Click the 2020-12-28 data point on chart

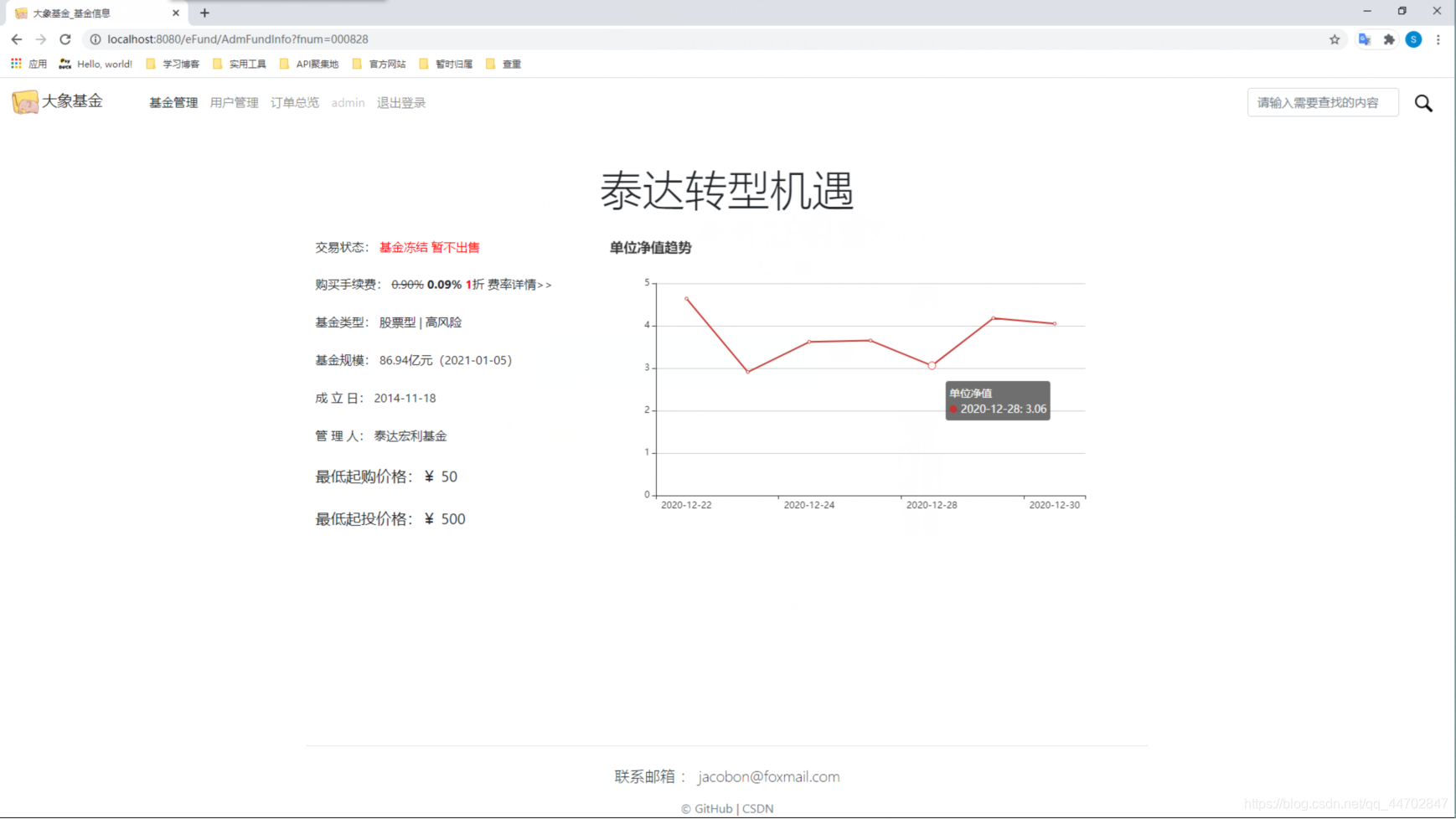pos(932,365)
